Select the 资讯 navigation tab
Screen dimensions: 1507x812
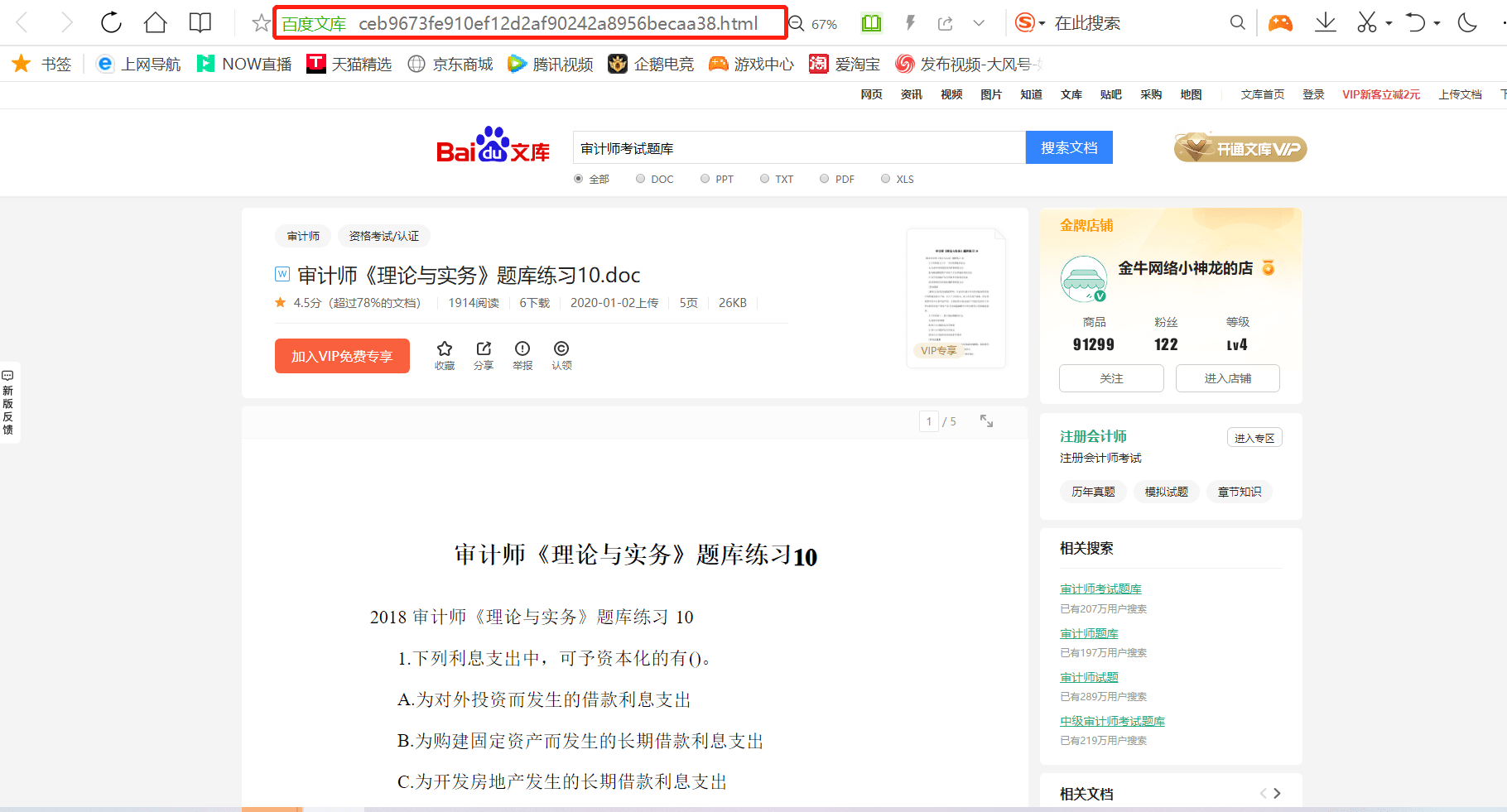point(911,94)
